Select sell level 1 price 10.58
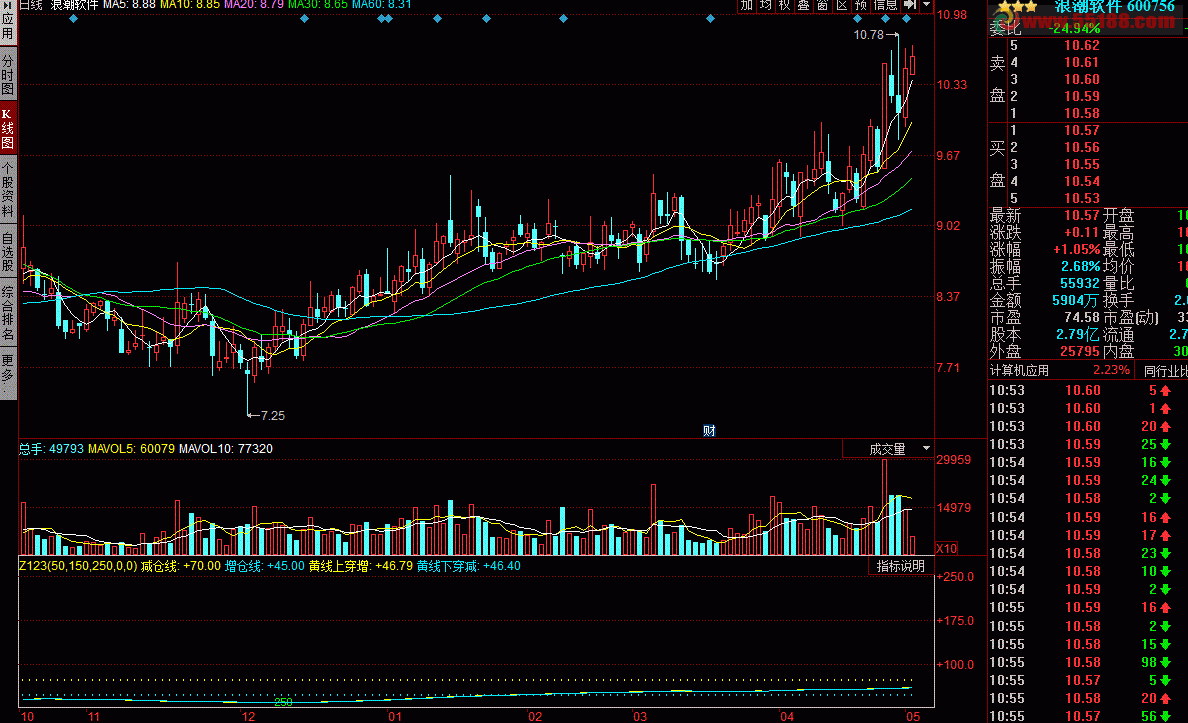This screenshot has width=1188, height=723. pyautogui.click(x=1081, y=114)
